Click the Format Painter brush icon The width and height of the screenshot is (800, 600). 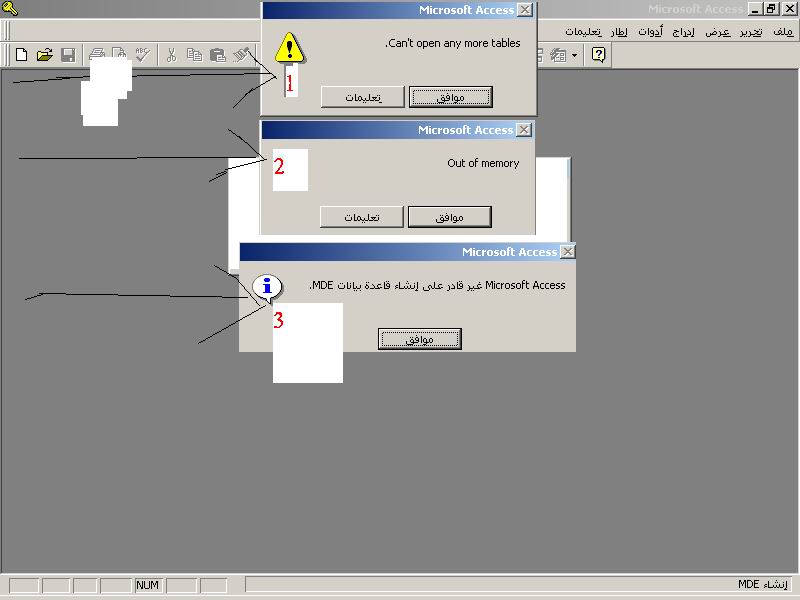point(241,55)
